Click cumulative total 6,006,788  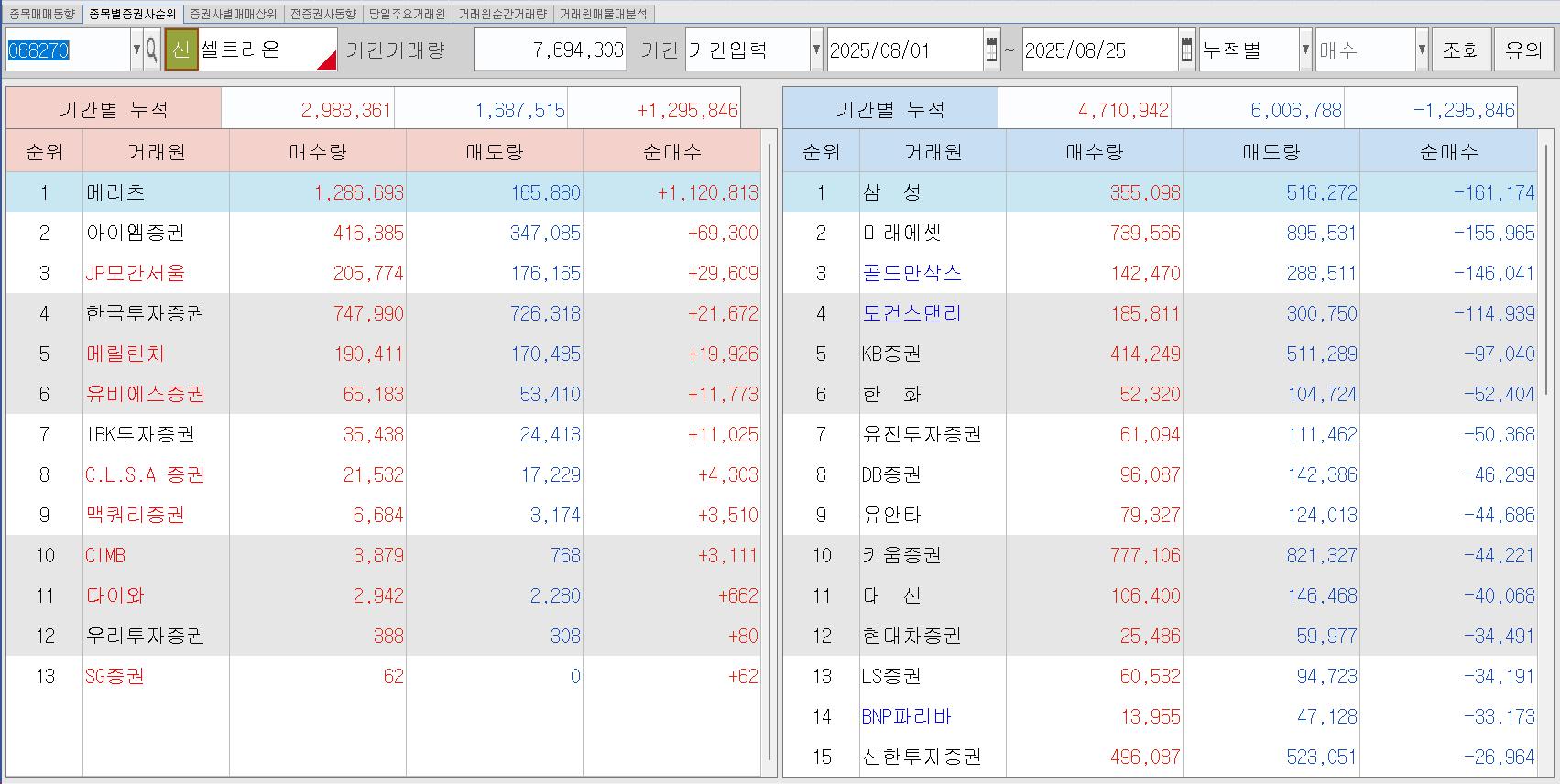(x=1296, y=110)
